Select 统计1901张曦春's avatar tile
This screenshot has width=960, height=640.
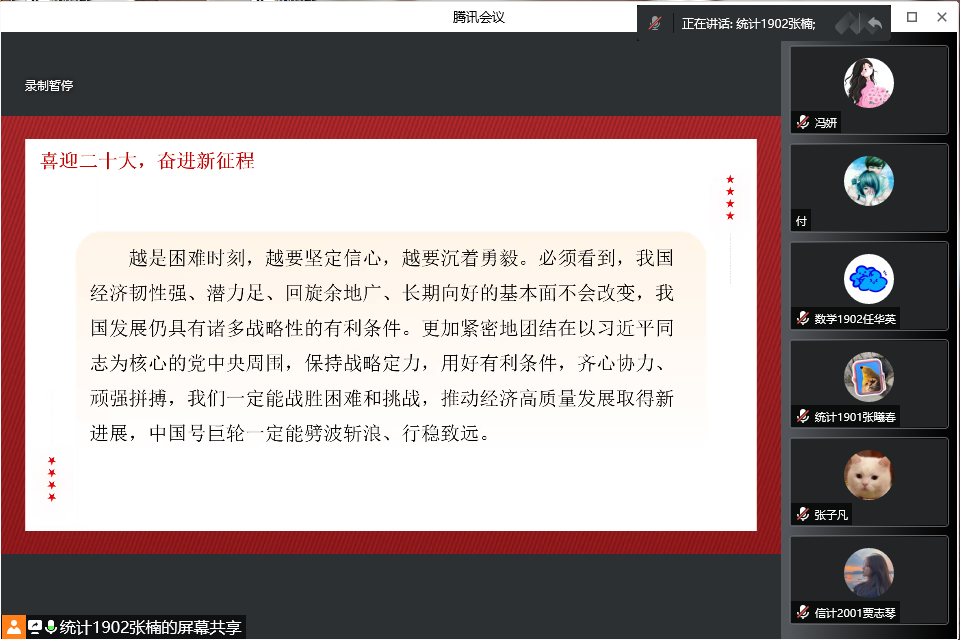[869, 377]
